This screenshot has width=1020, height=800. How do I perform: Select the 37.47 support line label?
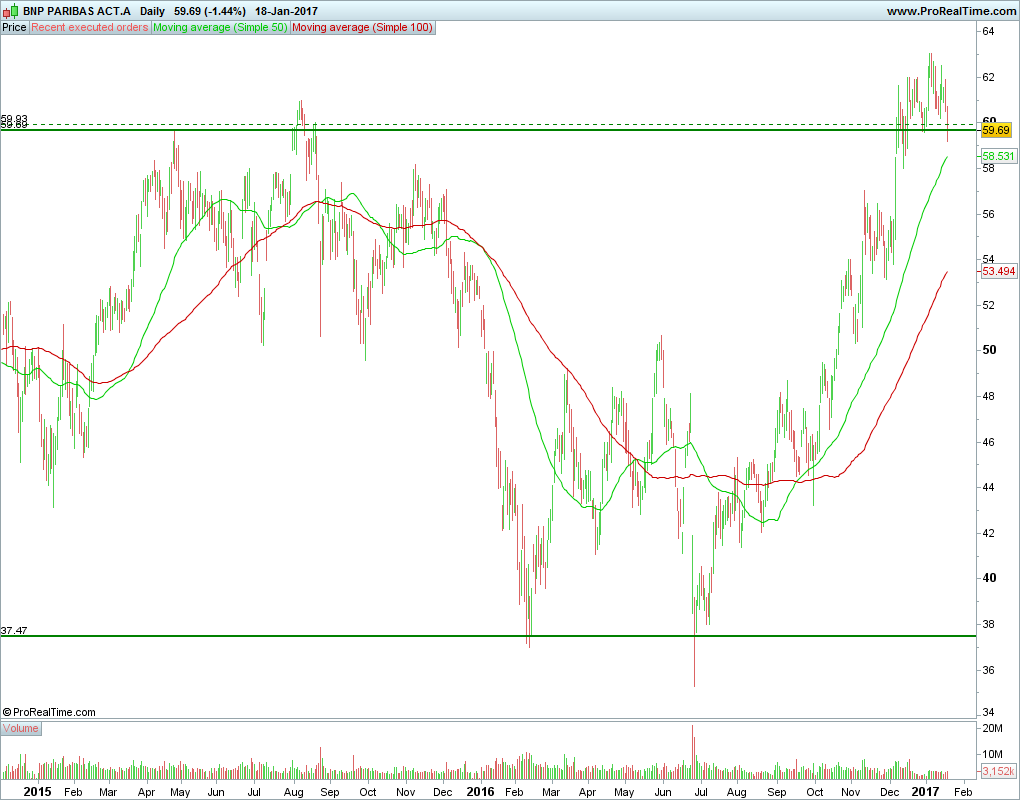point(14,630)
